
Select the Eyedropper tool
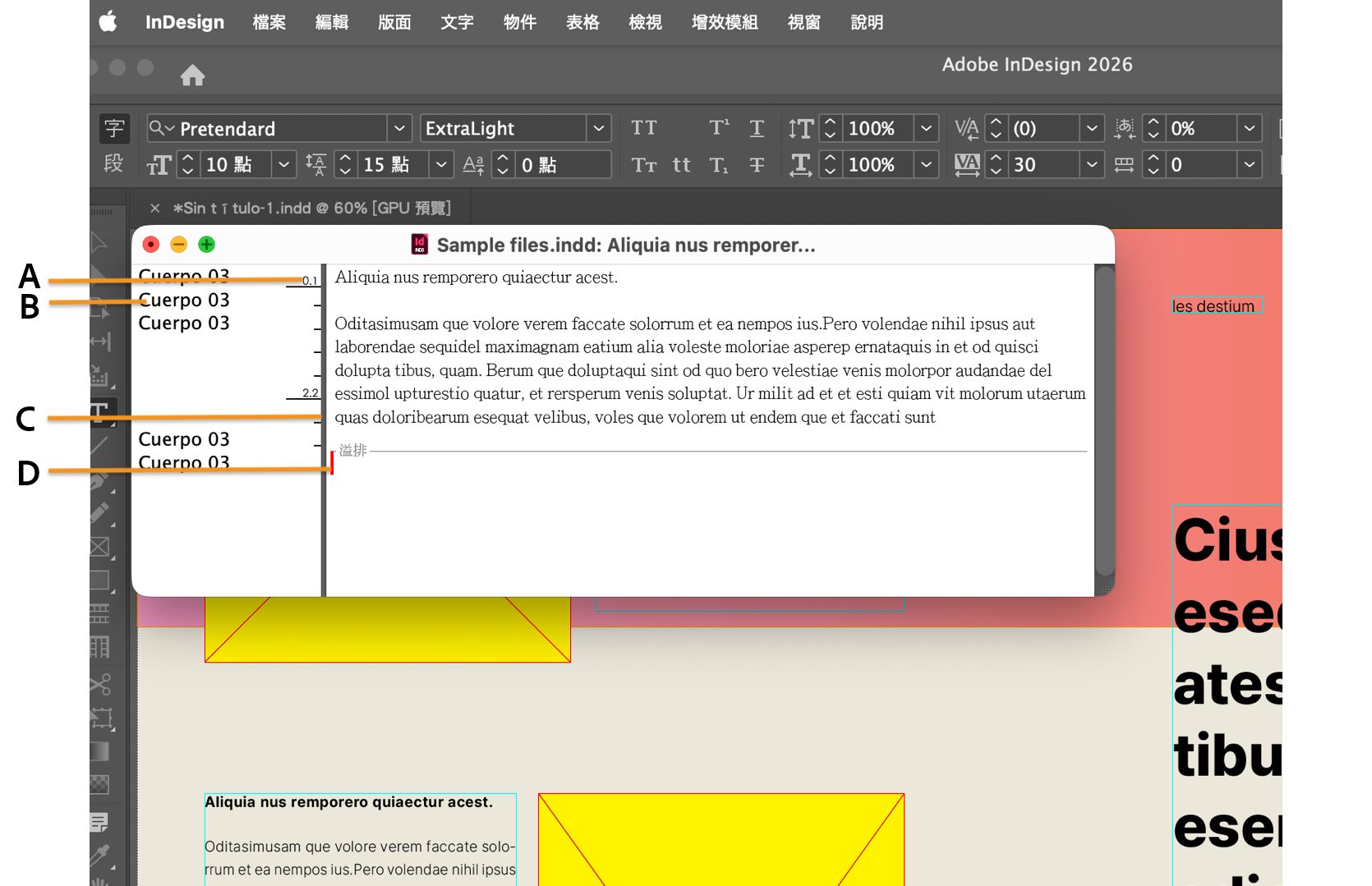click(100, 856)
